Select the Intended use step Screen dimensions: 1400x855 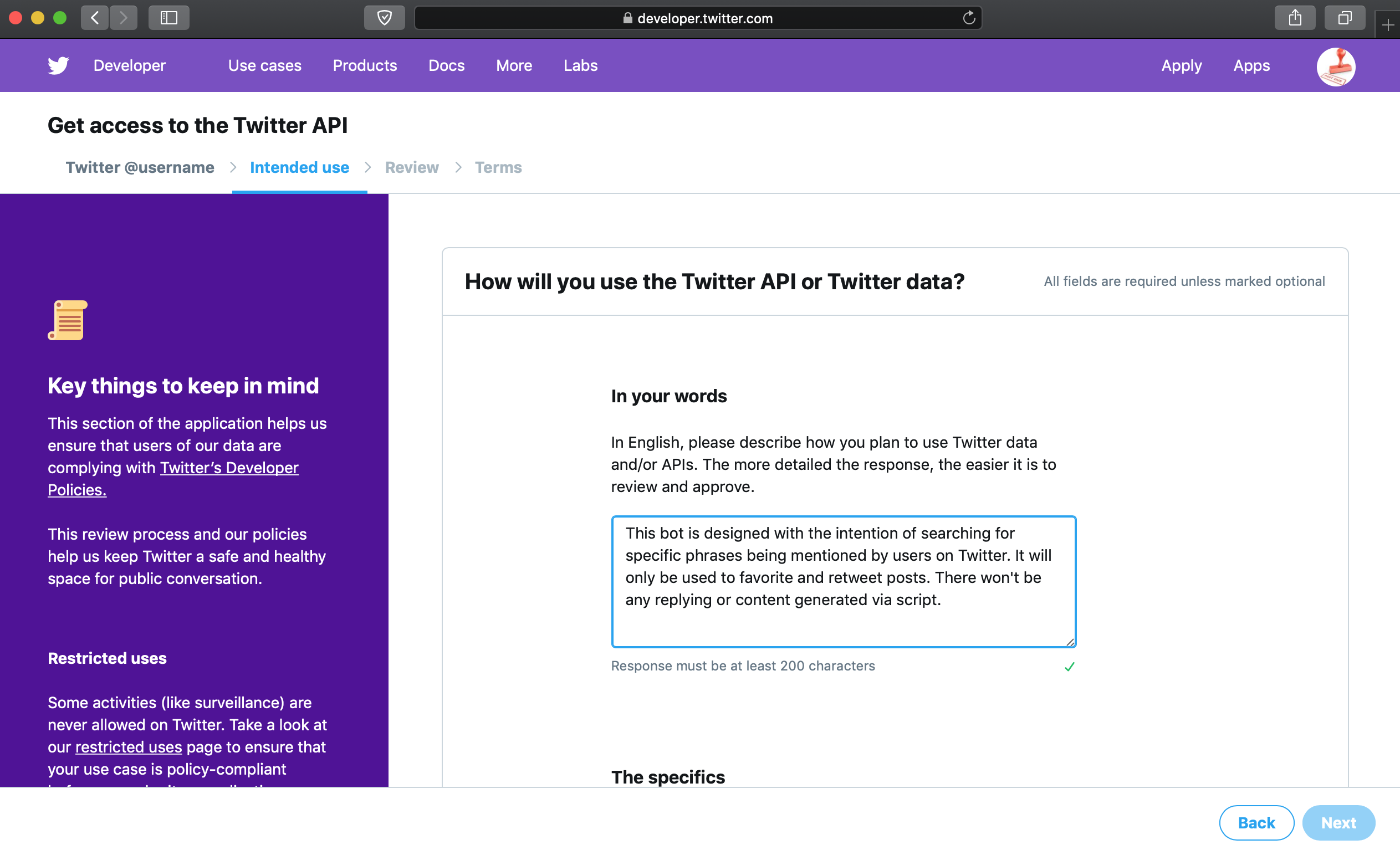[x=299, y=167]
